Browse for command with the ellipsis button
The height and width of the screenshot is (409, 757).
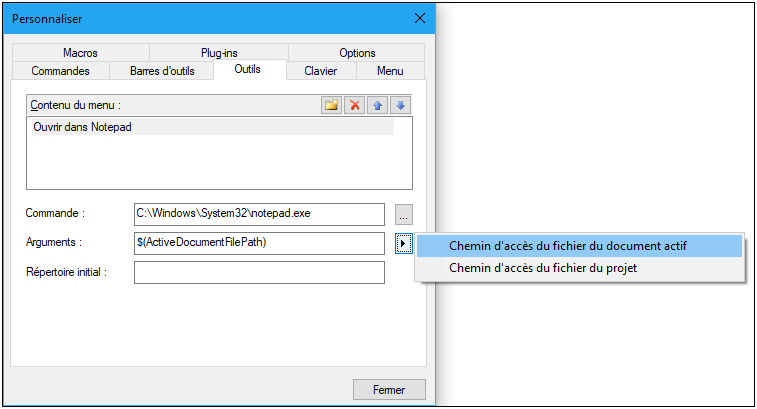(x=403, y=214)
